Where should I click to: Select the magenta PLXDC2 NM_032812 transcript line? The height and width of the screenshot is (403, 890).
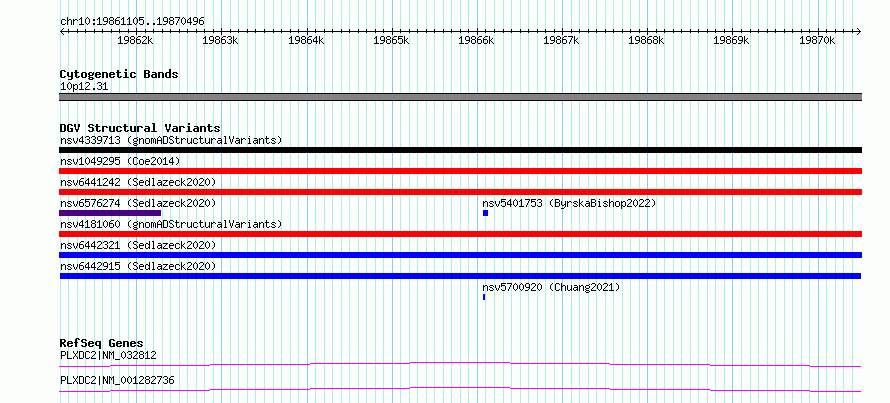point(460,364)
